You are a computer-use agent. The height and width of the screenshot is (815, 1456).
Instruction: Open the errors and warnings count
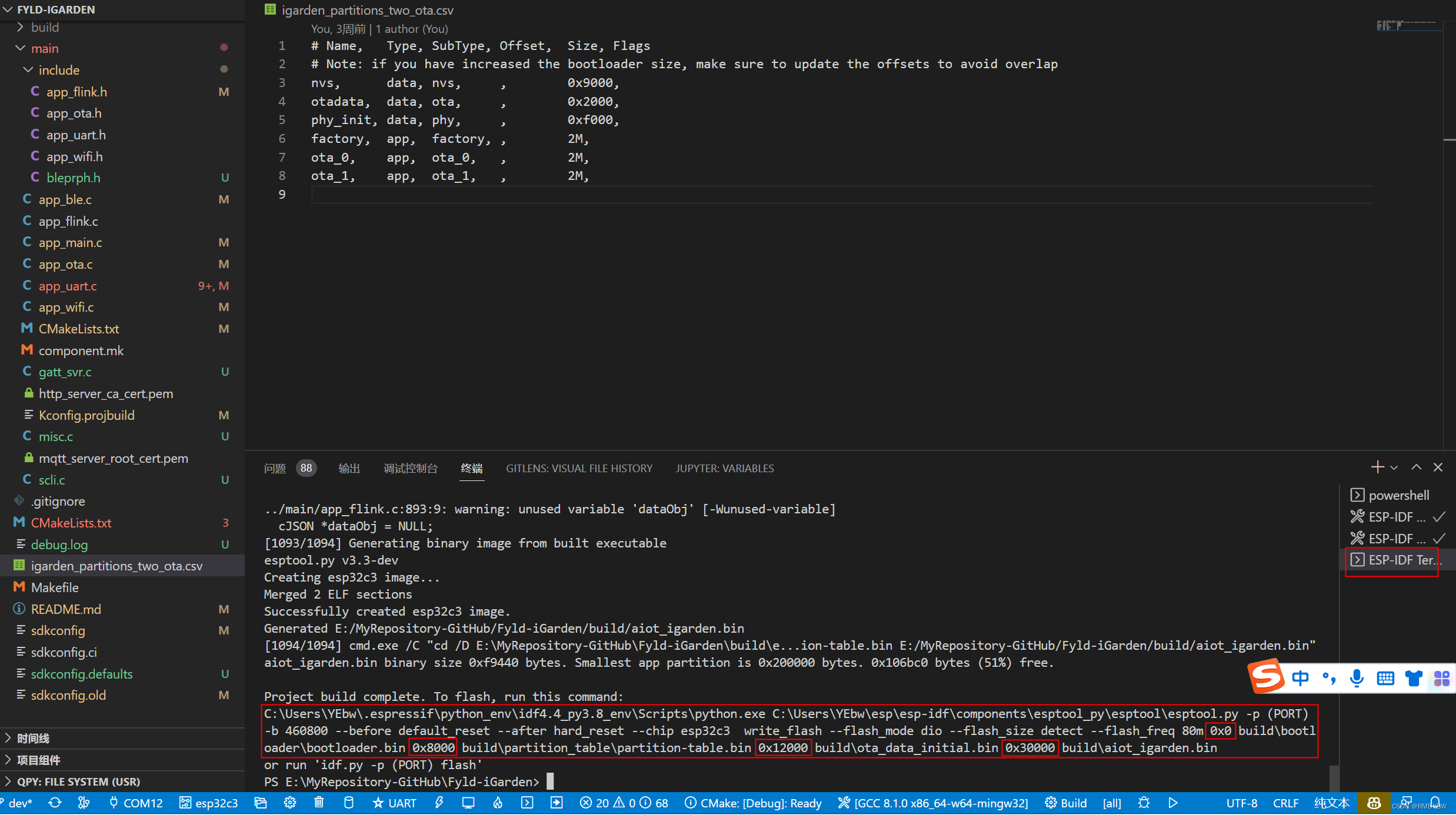coord(624,803)
